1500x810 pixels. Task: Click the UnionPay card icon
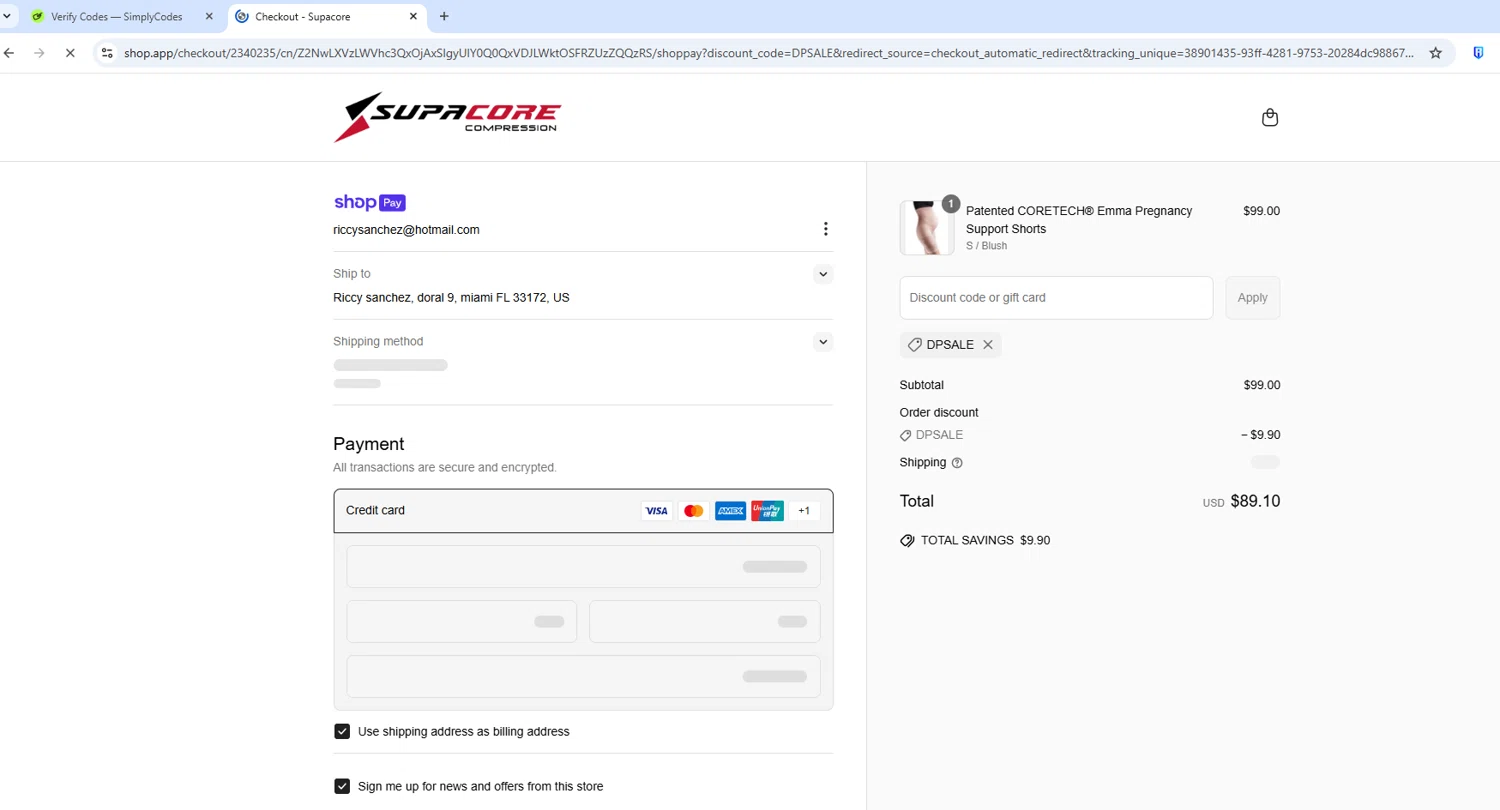[767, 511]
